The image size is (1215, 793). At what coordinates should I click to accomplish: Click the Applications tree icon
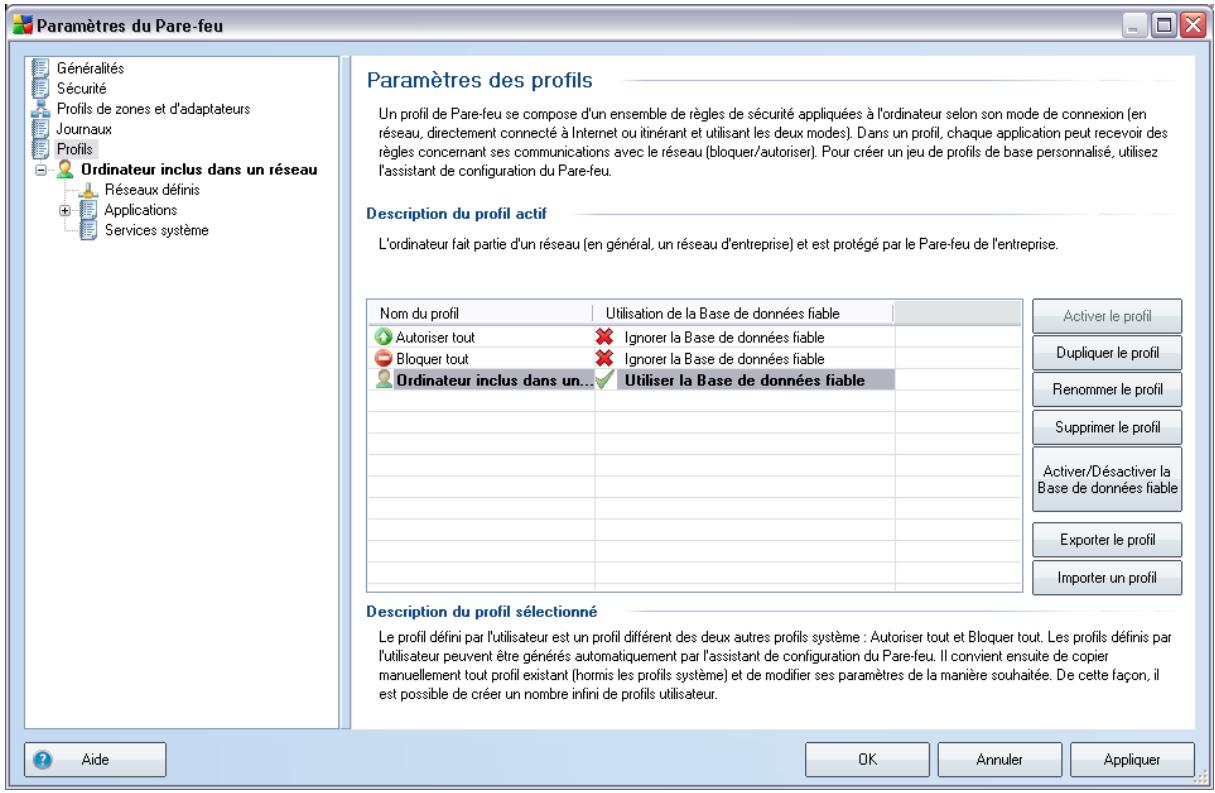pos(88,210)
